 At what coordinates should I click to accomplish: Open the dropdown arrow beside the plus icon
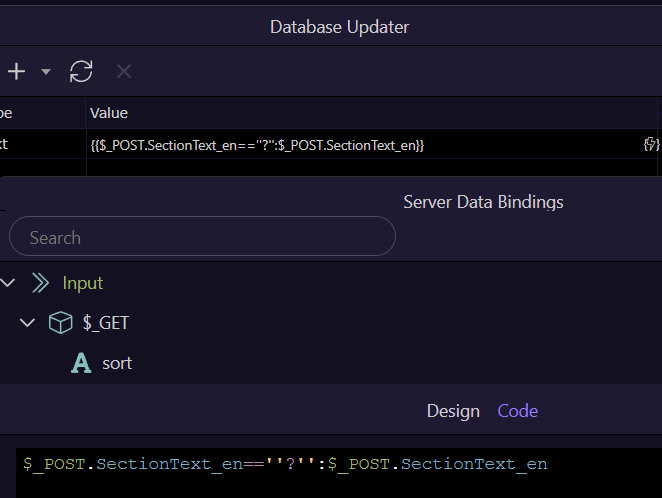[46, 72]
